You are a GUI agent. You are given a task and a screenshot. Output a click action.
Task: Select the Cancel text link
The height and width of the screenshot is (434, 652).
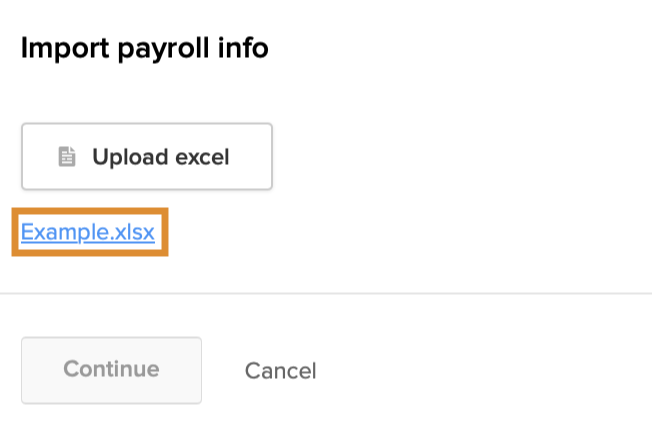point(280,371)
